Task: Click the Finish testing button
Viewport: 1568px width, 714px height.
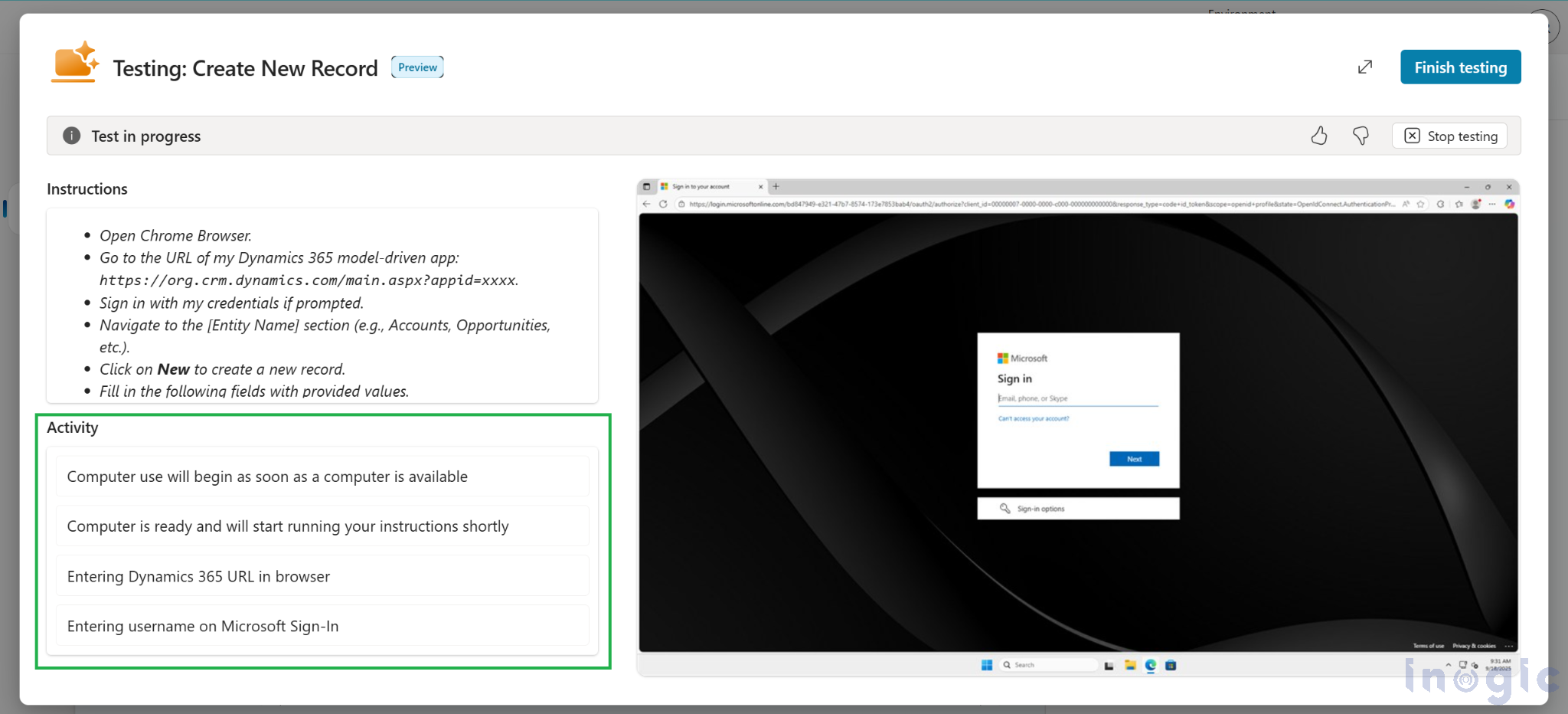Action: 1460,67
